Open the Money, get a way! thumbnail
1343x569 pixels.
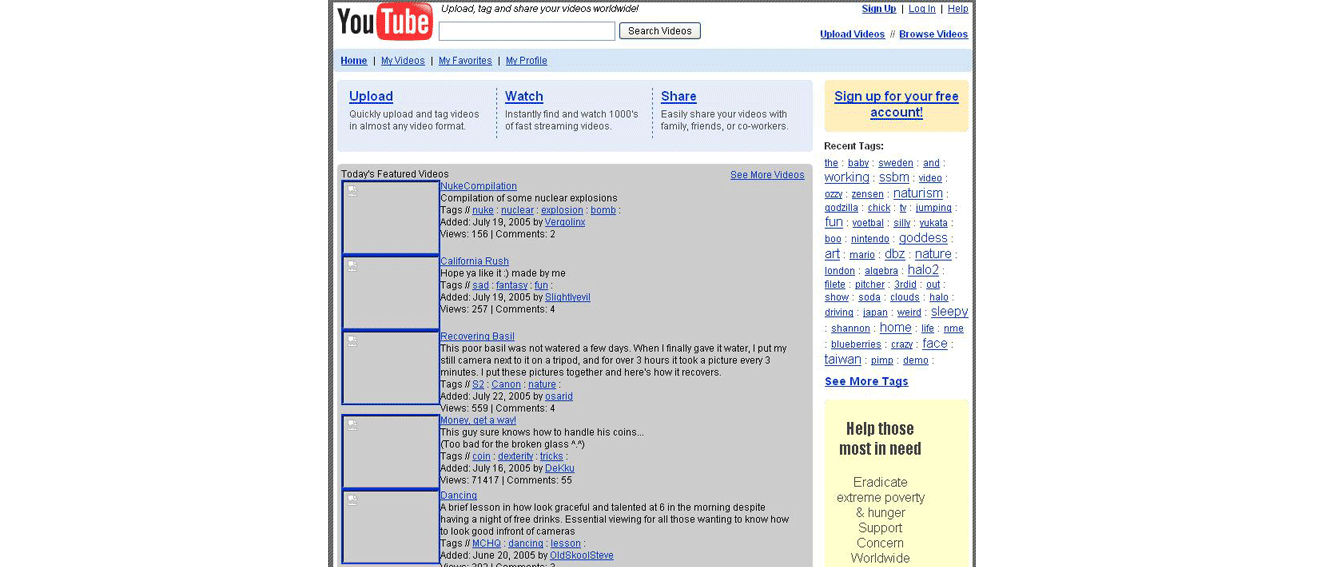click(391, 451)
